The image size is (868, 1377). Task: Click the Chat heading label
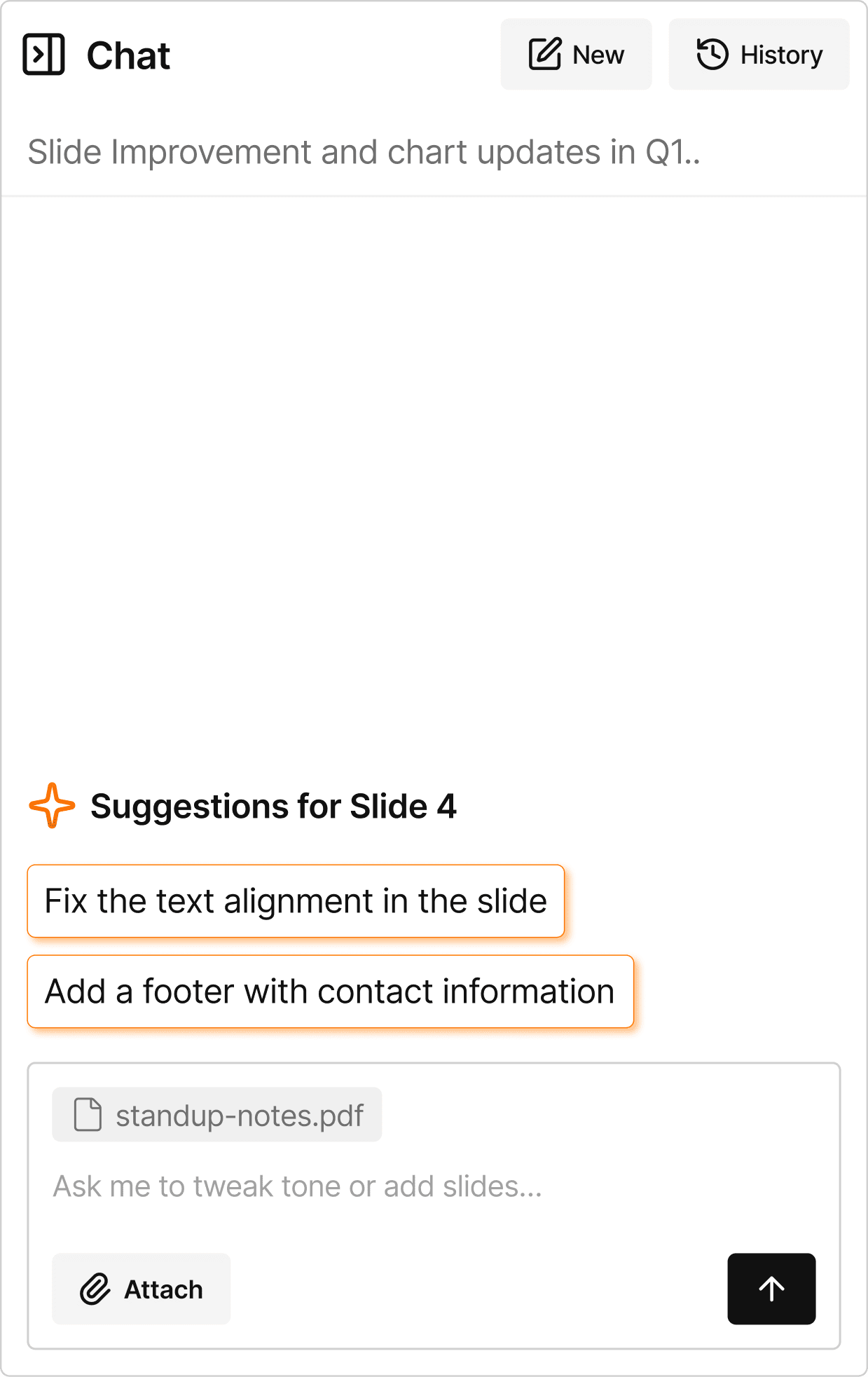[x=128, y=54]
